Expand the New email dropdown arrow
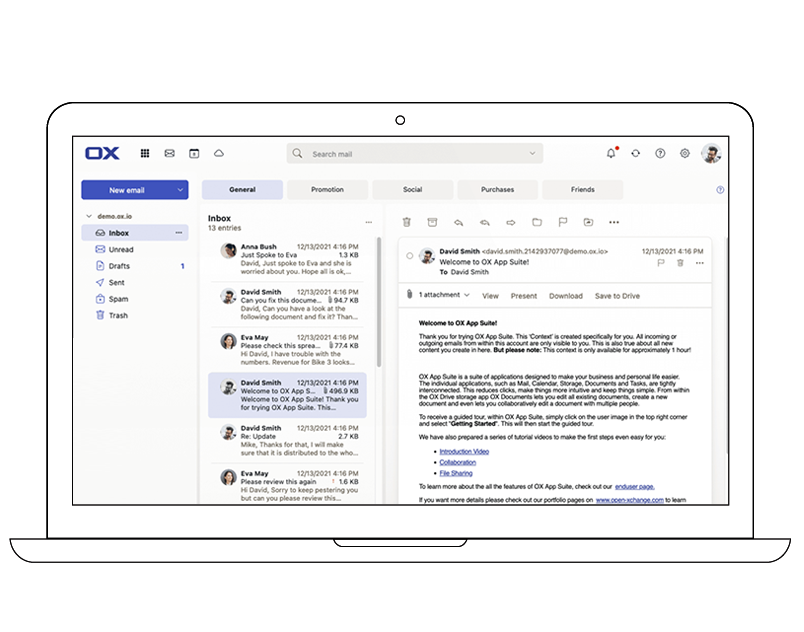The image size is (804, 632). 180,190
